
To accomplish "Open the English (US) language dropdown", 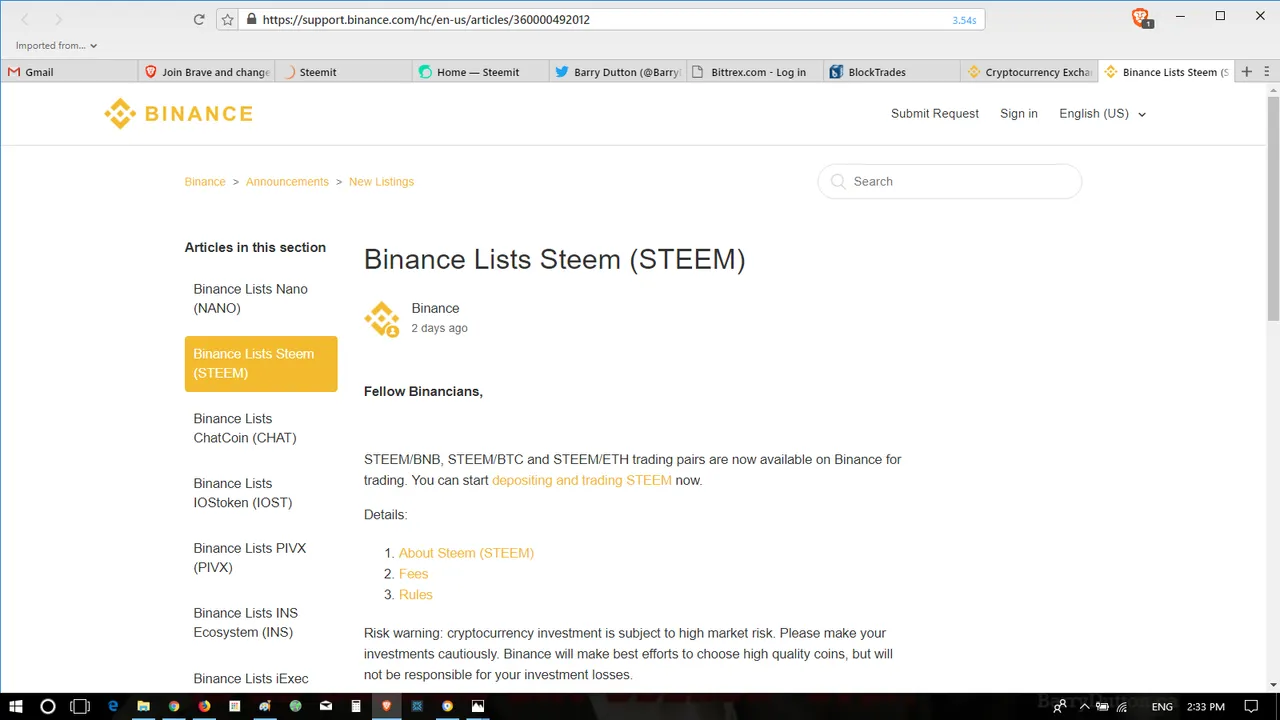I will point(1102,114).
